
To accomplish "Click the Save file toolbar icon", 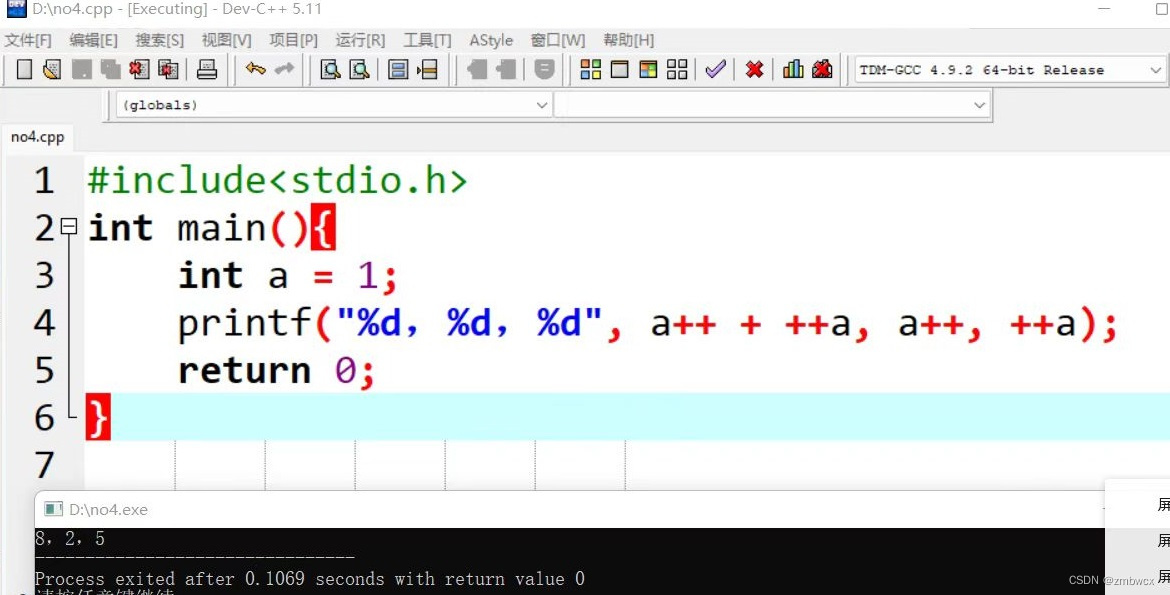I will click(x=81, y=69).
